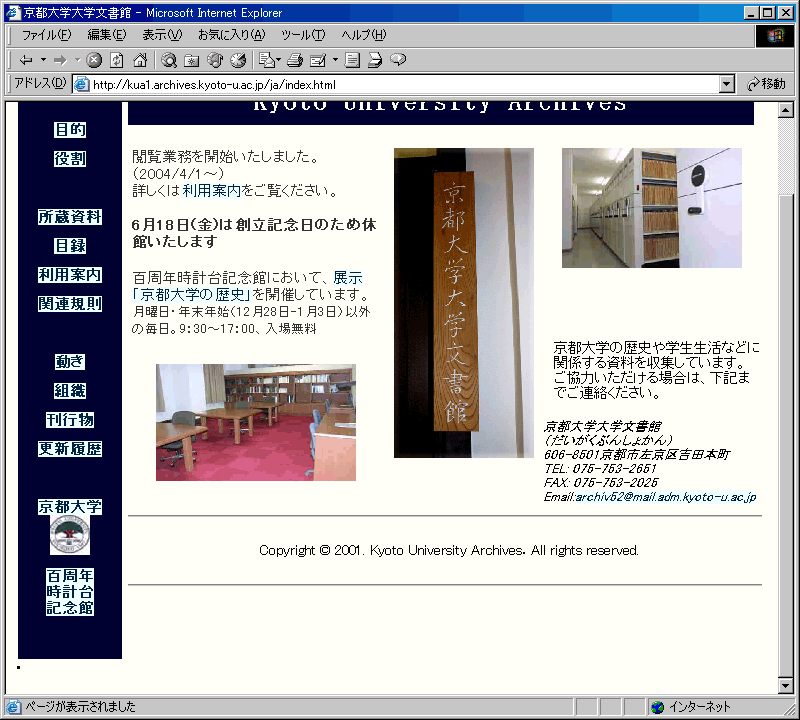Follow the 京都大学 sidebar link
Viewport: 800px width, 720px height.
point(70,507)
